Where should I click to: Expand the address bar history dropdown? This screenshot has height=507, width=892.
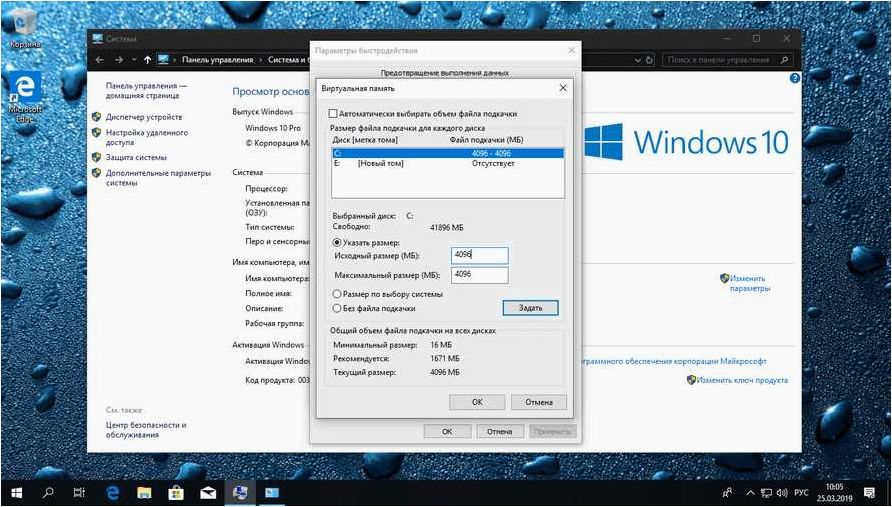(x=637, y=60)
